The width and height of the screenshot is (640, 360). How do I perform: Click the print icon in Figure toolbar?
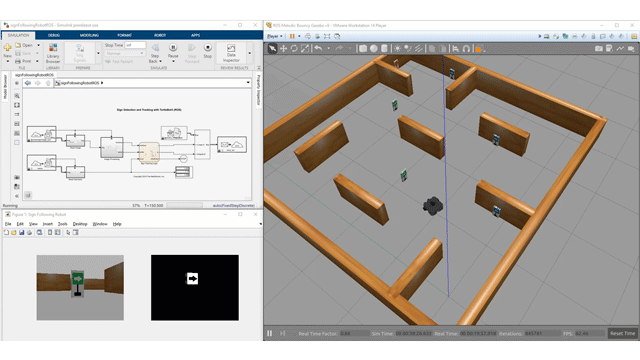pyautogui.click(x=29, y=233)
